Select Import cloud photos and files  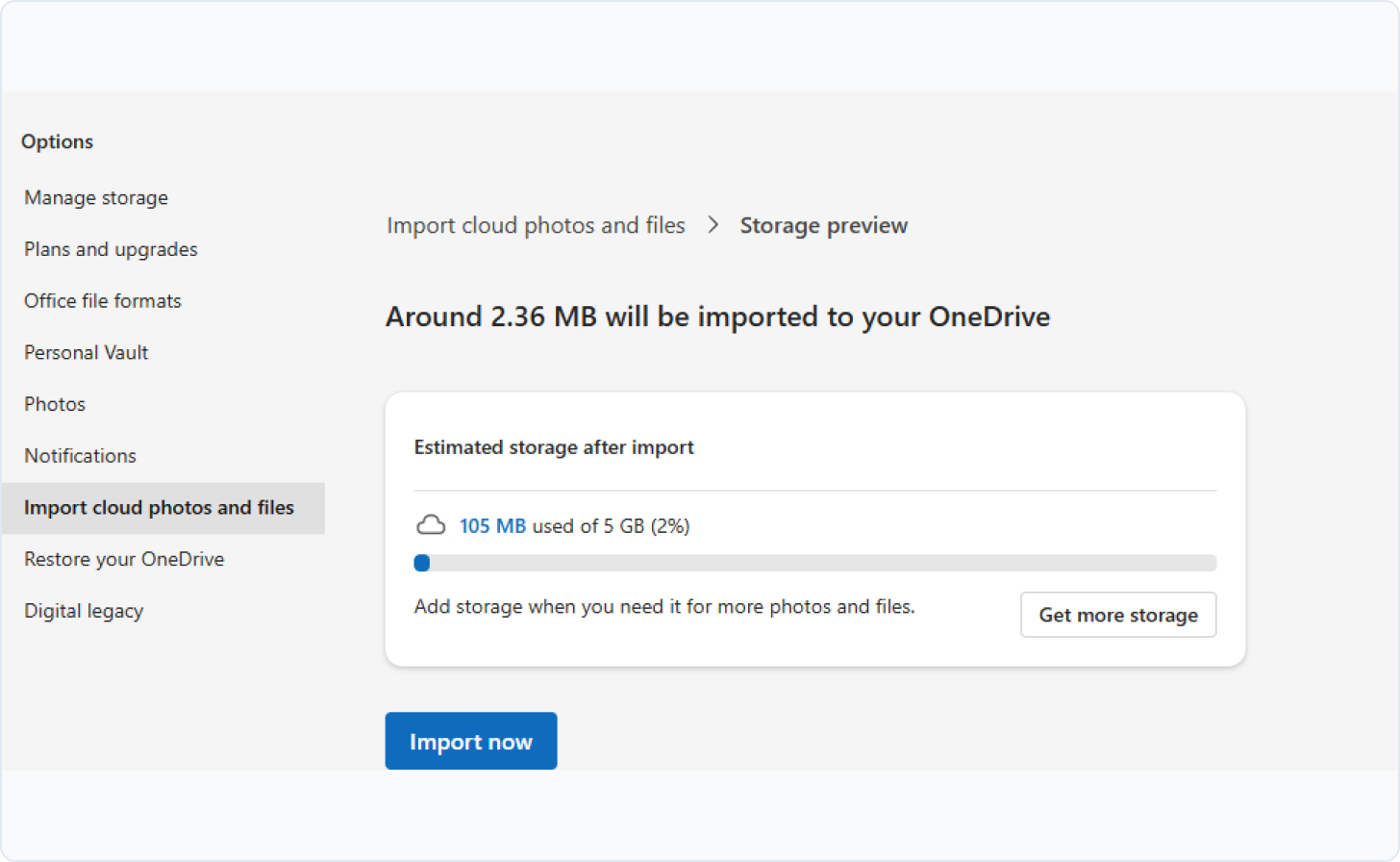click(162, 508)
